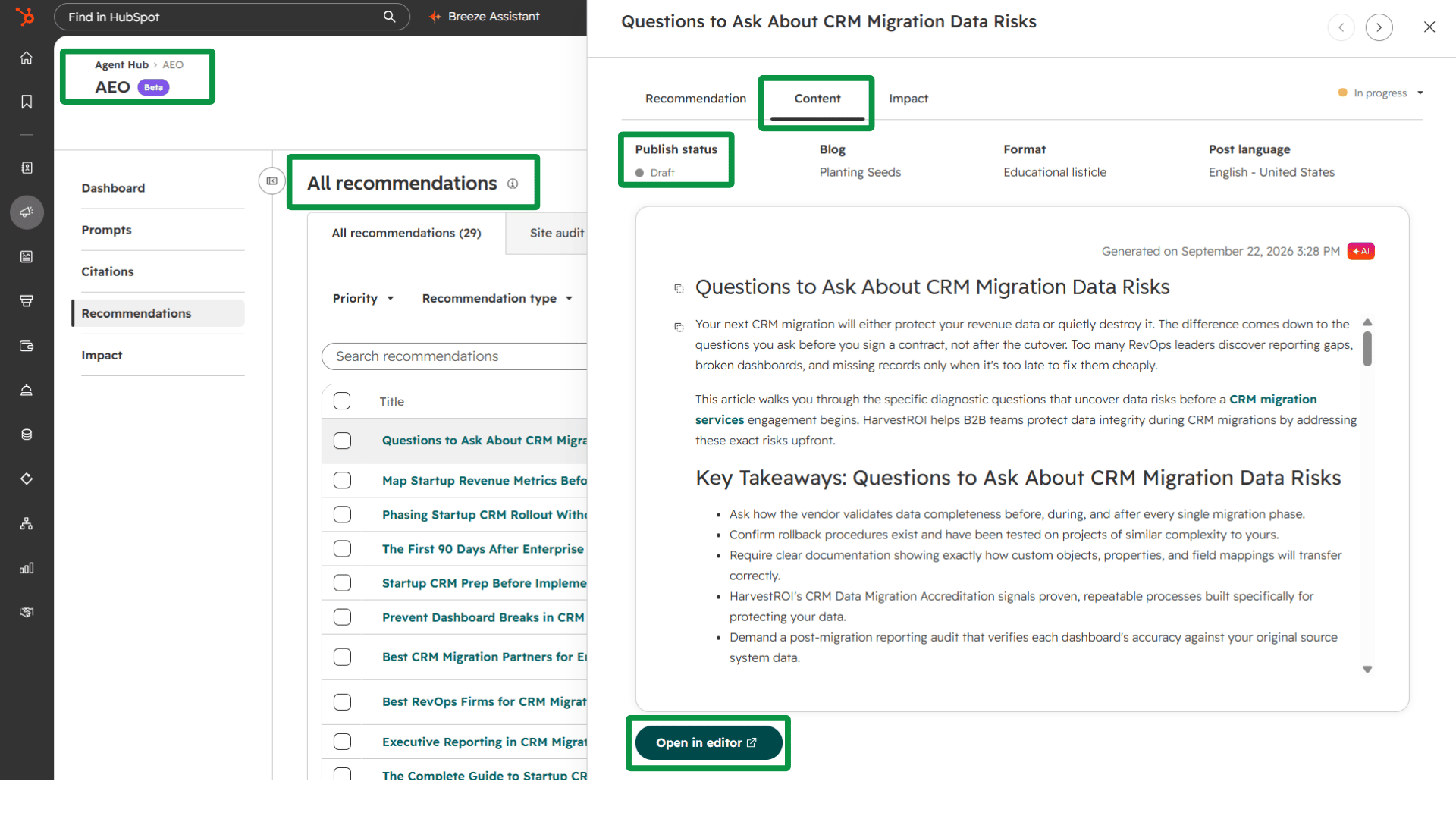
Task: Open Breeze Assistant
Action: click(x=484, y=17)
